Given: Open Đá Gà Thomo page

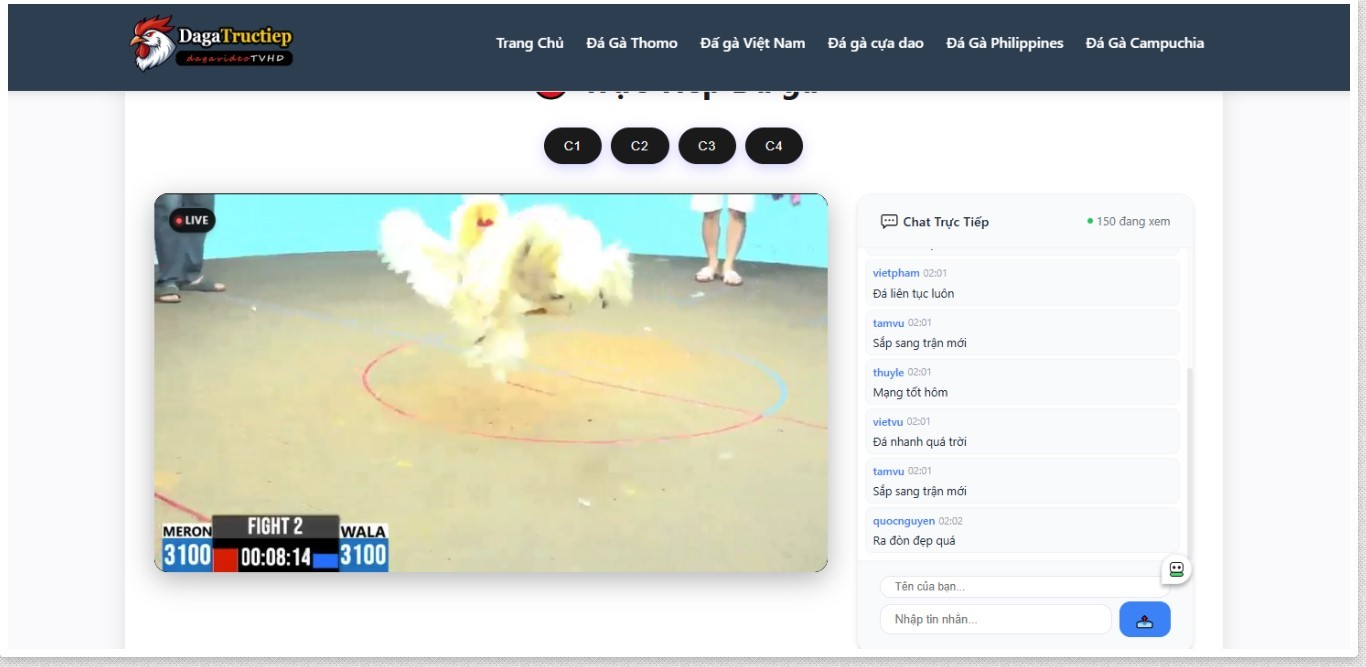Looking at the screenshot, I should pos(631,43).
